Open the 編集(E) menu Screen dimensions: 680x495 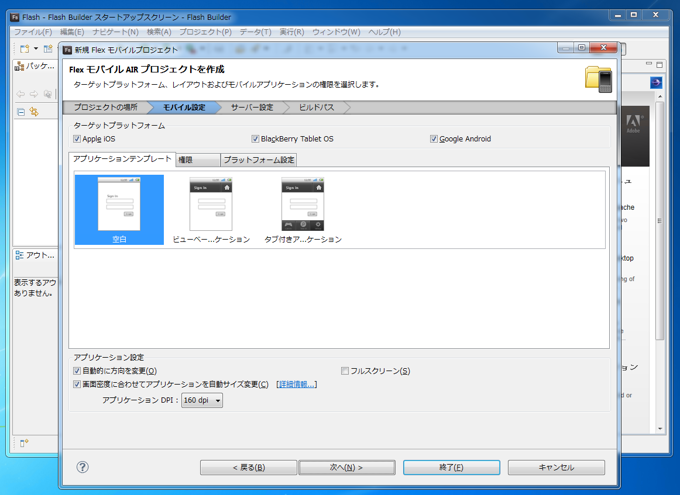tap(72, 32)
